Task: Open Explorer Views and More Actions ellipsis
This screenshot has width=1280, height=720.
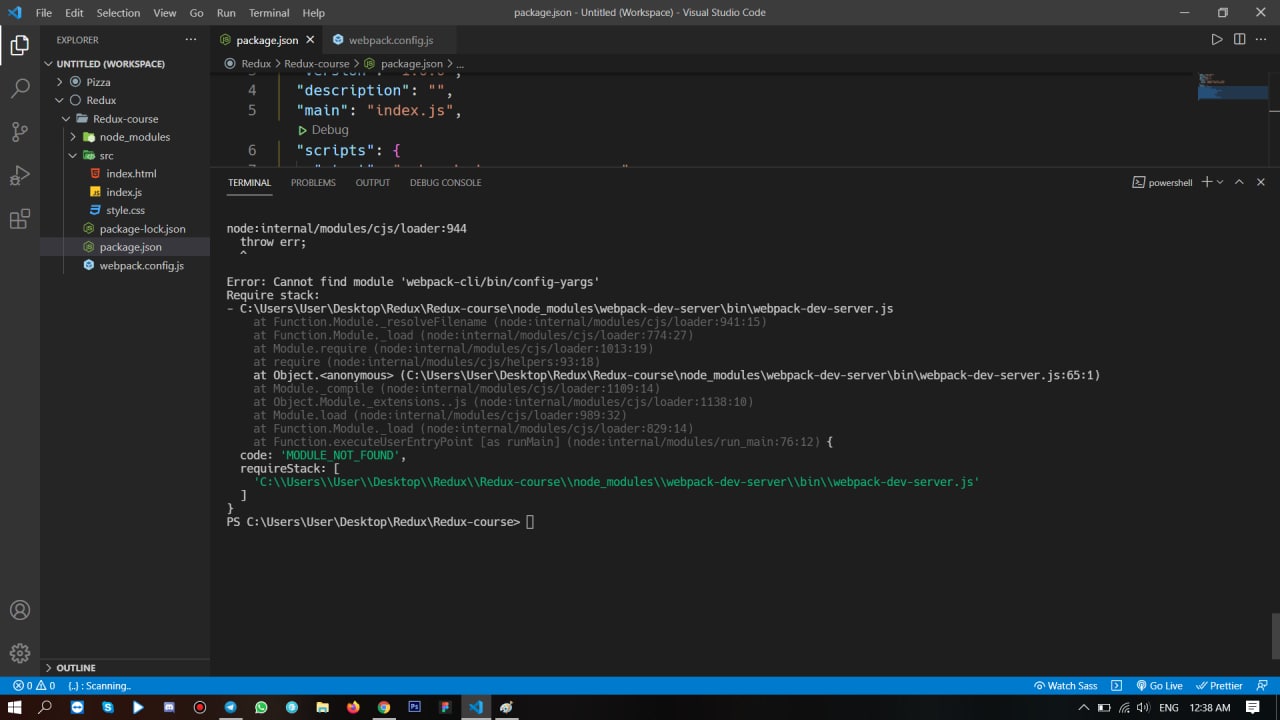Action: click(x=191, y=40)
